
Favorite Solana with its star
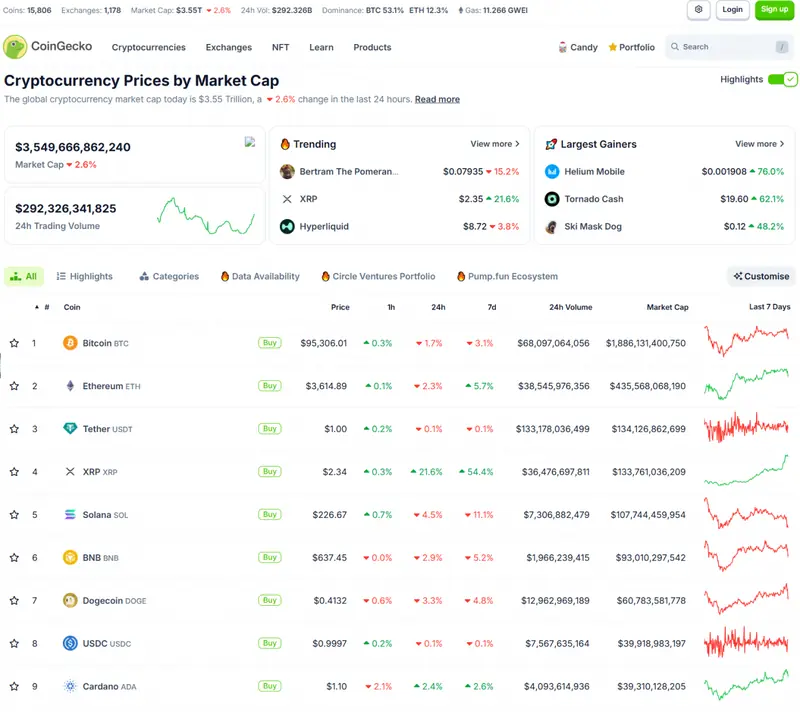point(14,514)
